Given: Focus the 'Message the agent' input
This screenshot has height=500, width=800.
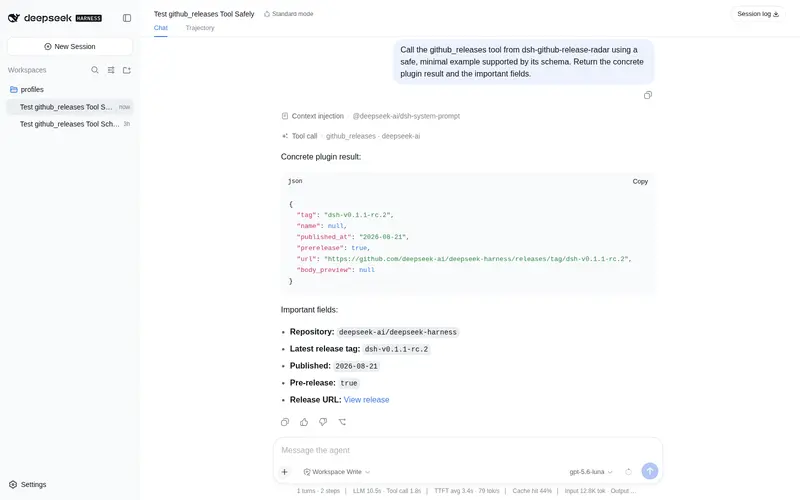Looking at the screenshot, I should pos(468,450).
